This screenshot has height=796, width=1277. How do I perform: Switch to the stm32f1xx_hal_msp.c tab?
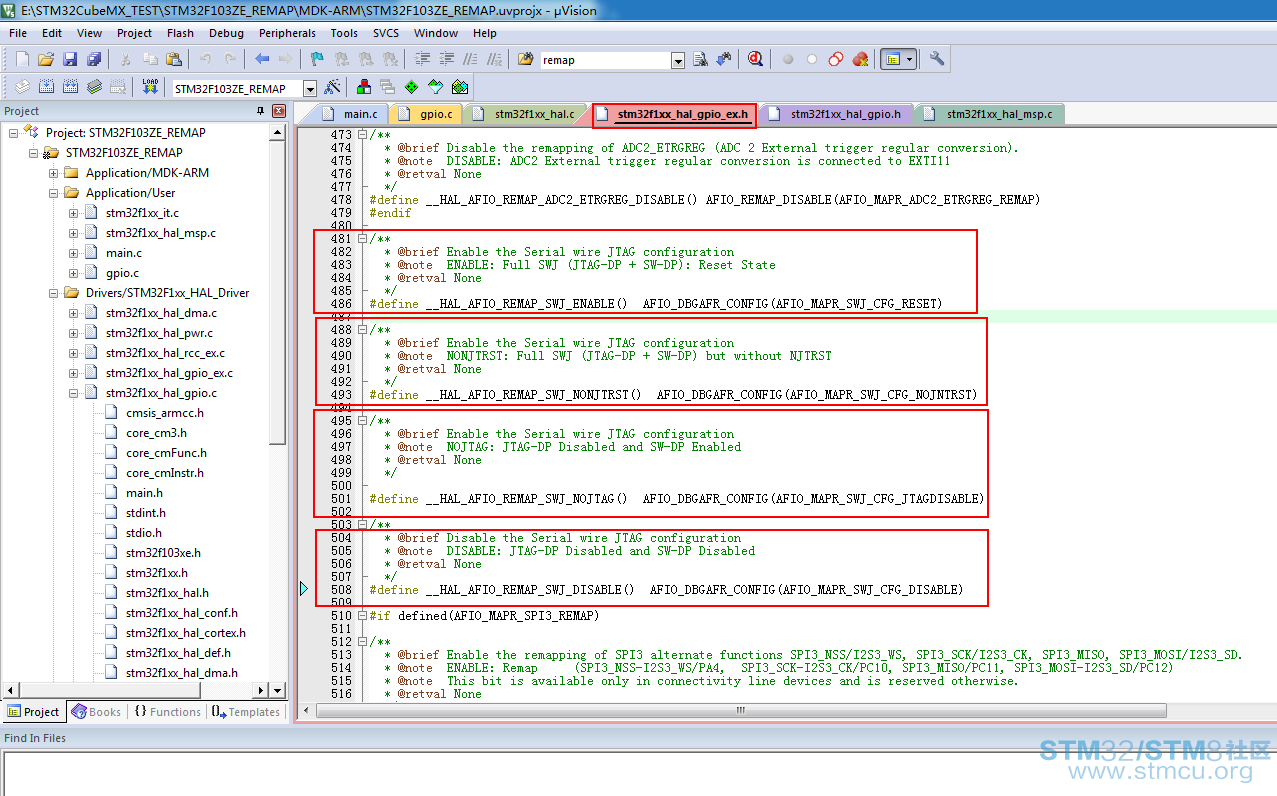[x=990, y=114]
